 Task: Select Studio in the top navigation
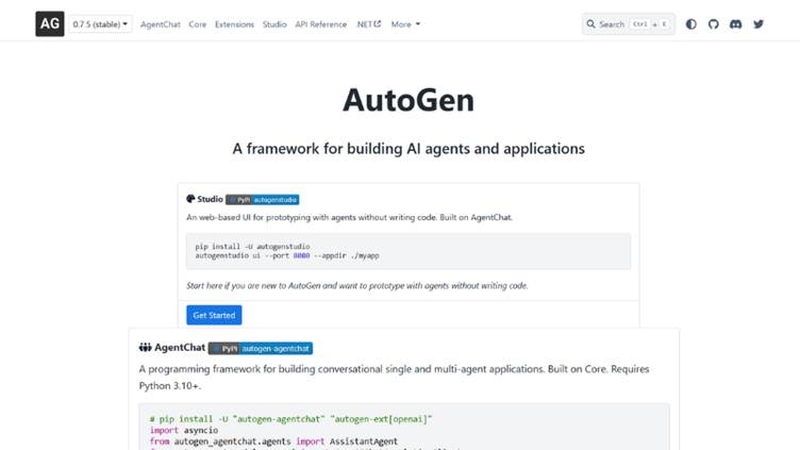[274, 24]
